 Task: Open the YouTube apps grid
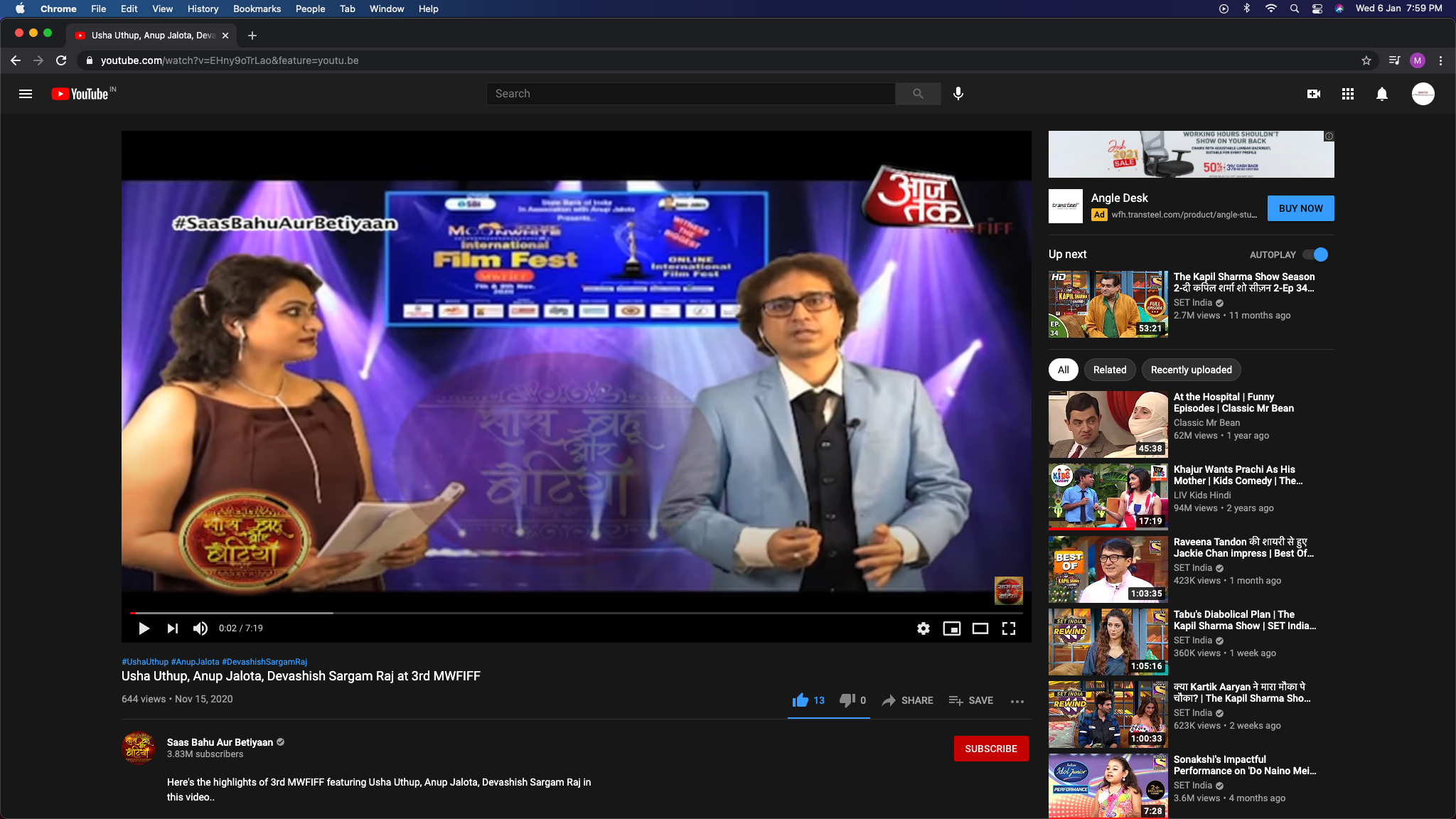[1348, 94]
